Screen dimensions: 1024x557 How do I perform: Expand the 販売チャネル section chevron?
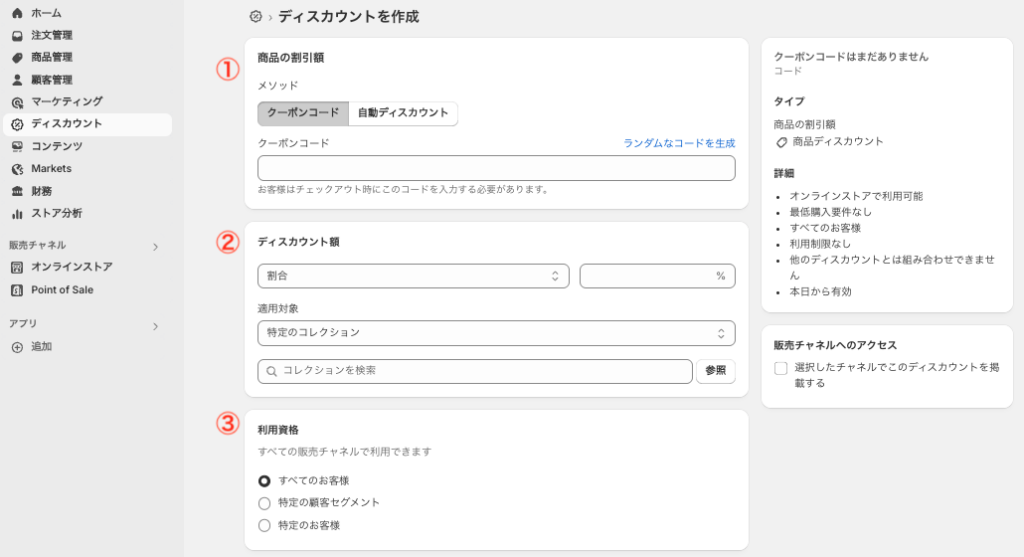point(155,246)
